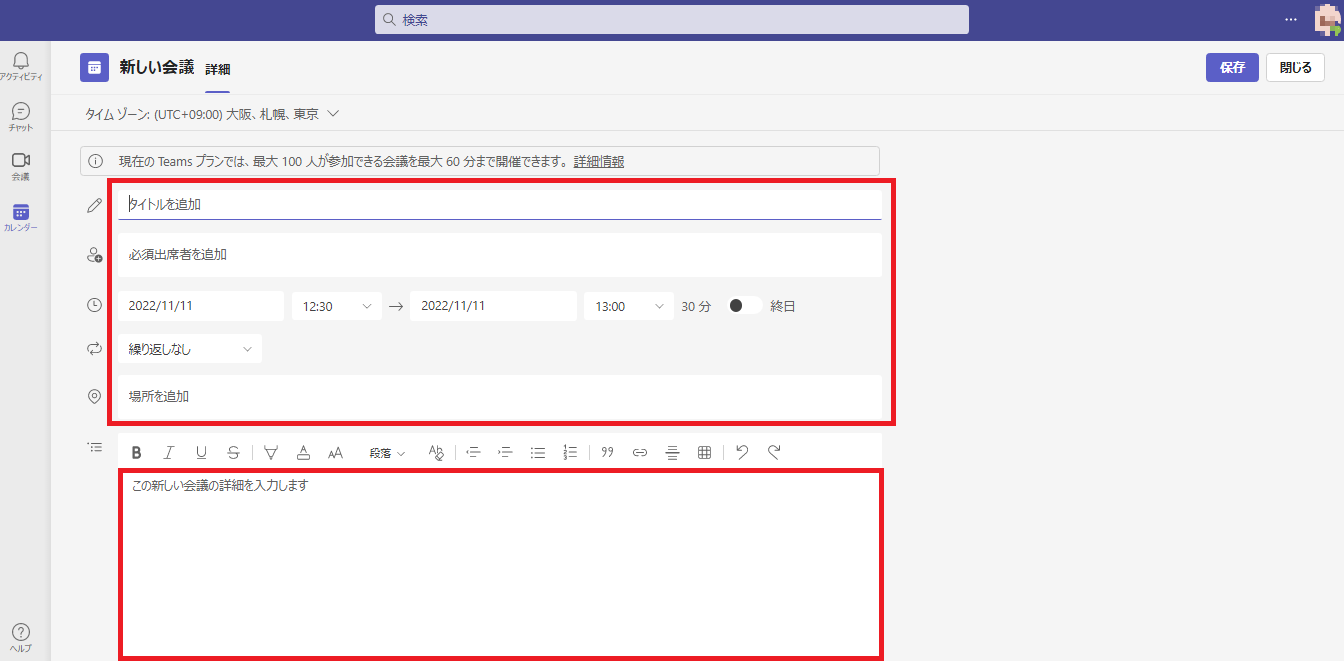1344x661 pixels.
Task: Click the bulleted list icon
Action: pyautogui.click(x=538, y=453)
